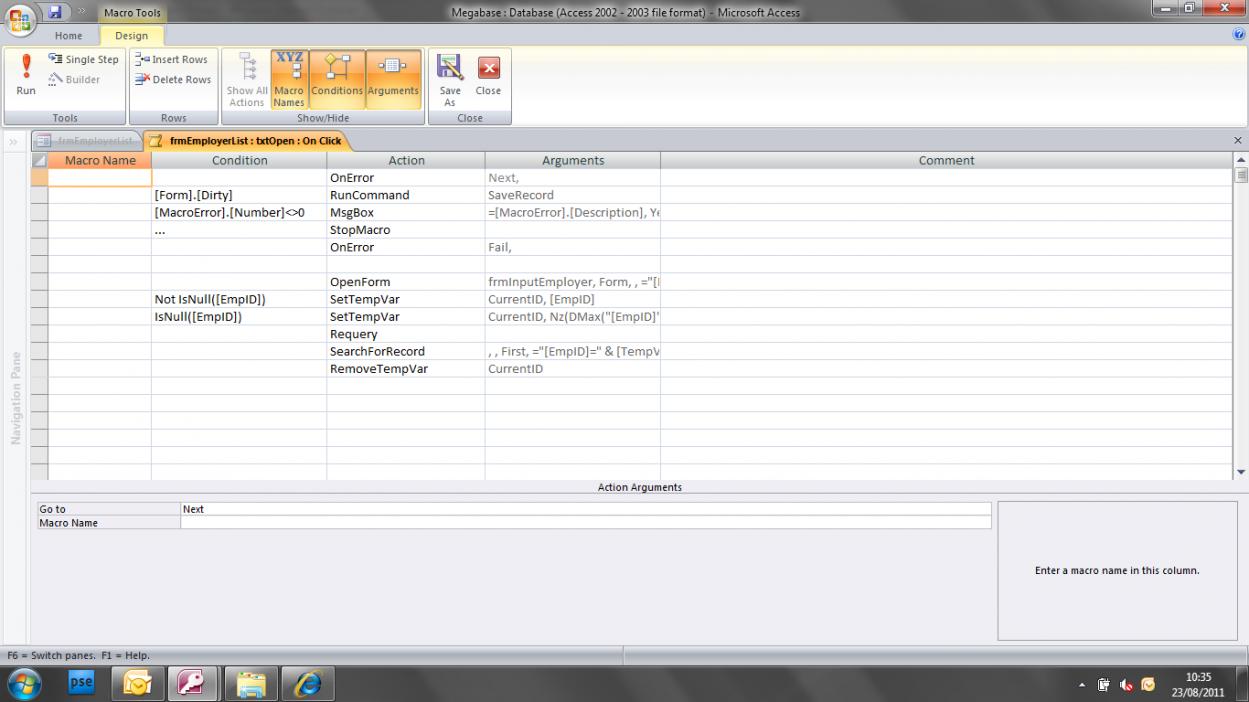Close the macro document with X
This screenshot has height=702, width=1249.
click(1238, 141)
